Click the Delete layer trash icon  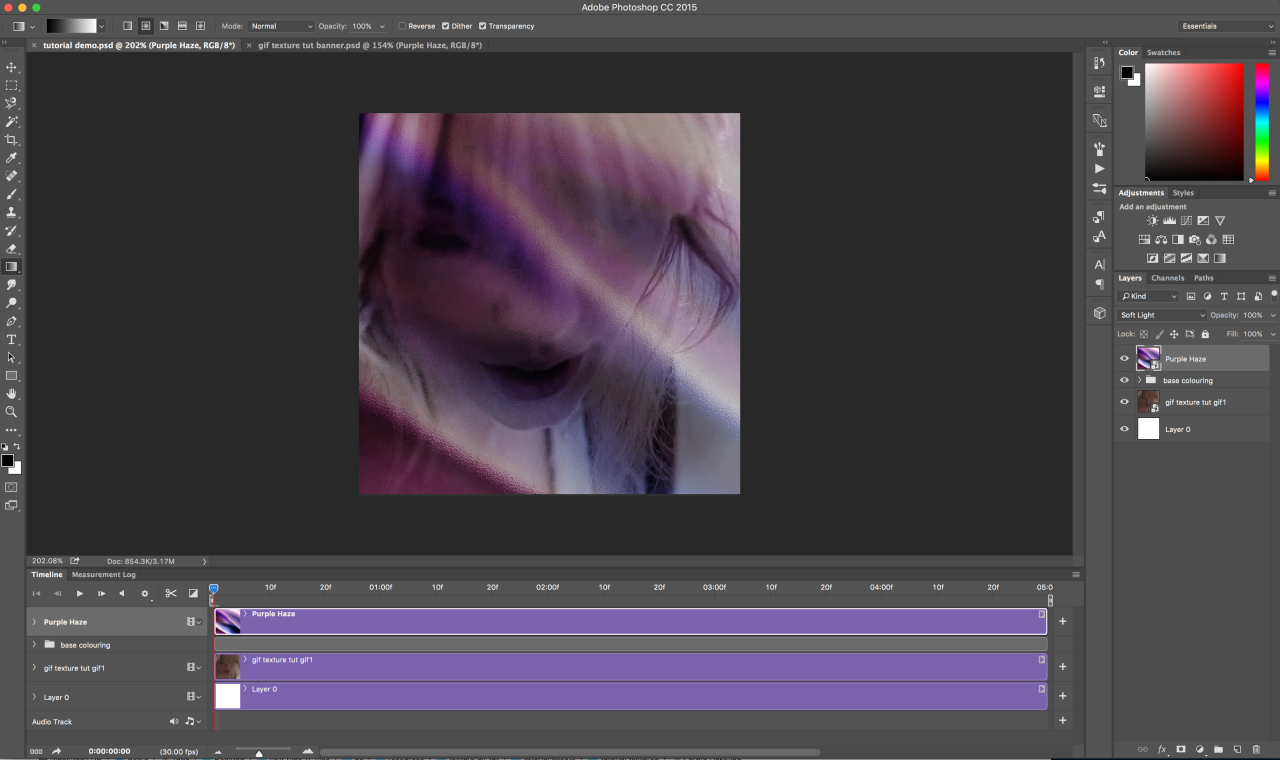pyautogui.click(x=1256, y=749)
